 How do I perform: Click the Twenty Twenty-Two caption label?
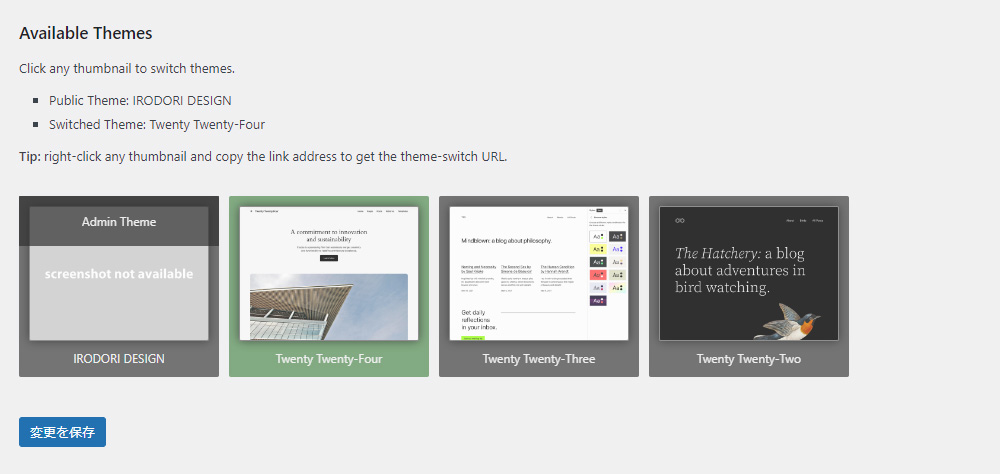pyautogui.click(x=748, y=358)
